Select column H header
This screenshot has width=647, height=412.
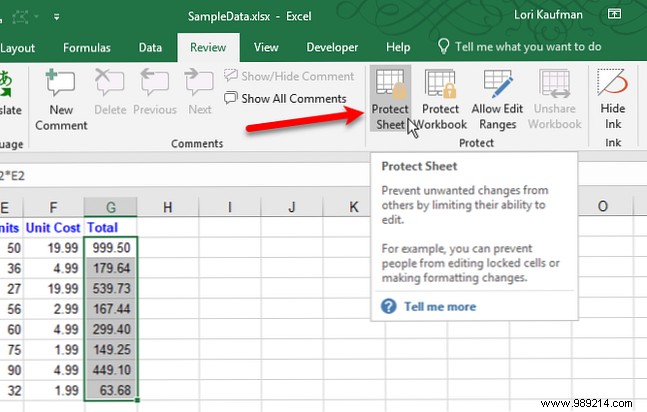(168, 206)
